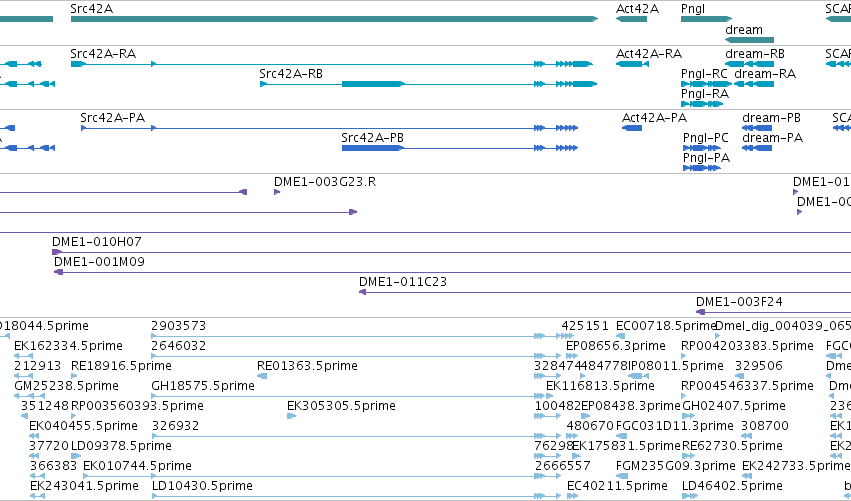Screen dimensions: 851x501
Task: Select the Src42A-RA transcript label
Action: pyautogui.click(x=103, y=54)
